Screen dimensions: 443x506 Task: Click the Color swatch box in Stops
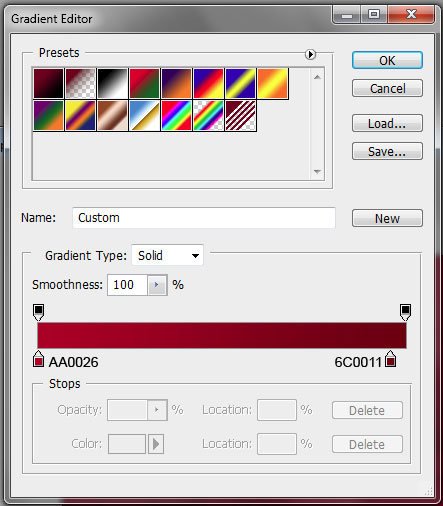pyautogui.click(x=127, y=444)
